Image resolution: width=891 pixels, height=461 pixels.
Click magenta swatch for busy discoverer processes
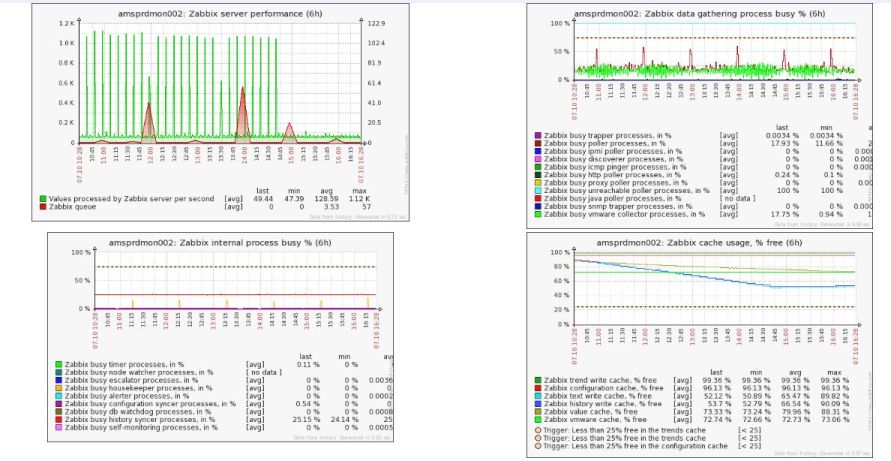pos(538,160)
